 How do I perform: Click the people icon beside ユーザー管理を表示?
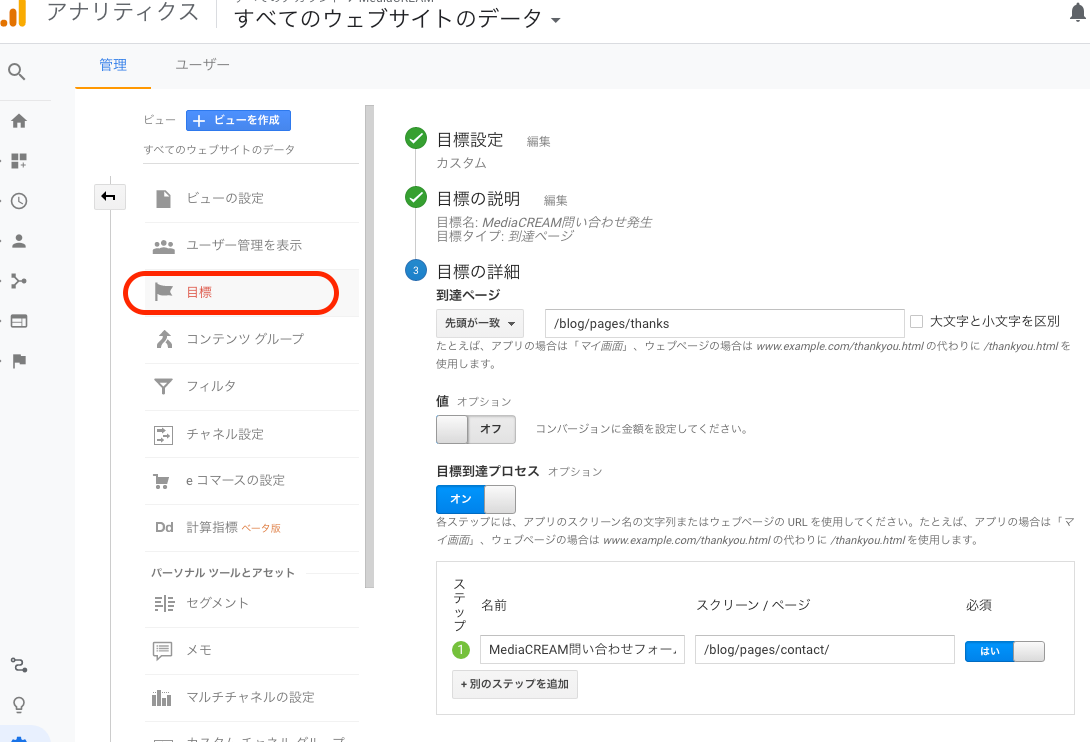tap(163, 246)
